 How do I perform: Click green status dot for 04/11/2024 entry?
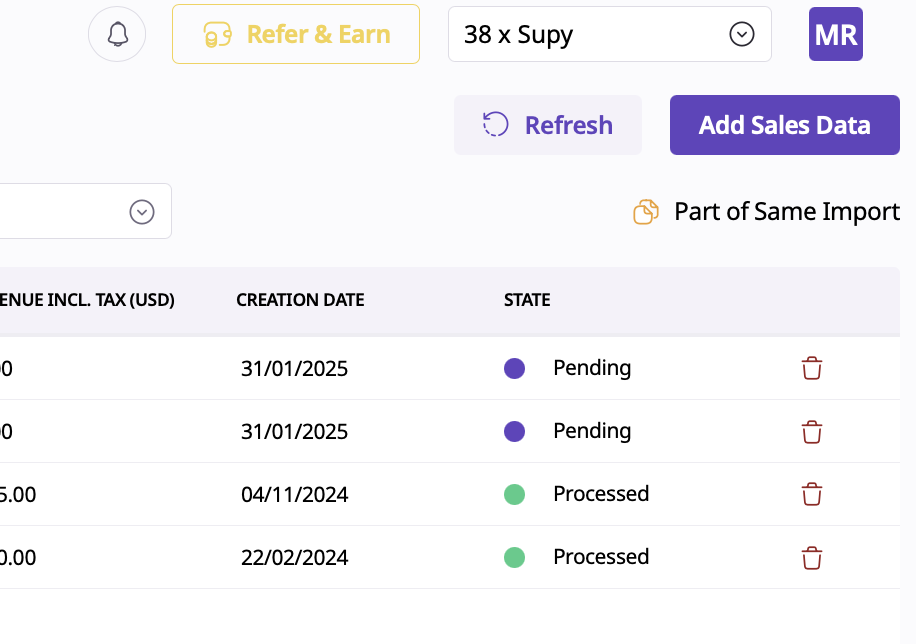(x=514, y=494)
